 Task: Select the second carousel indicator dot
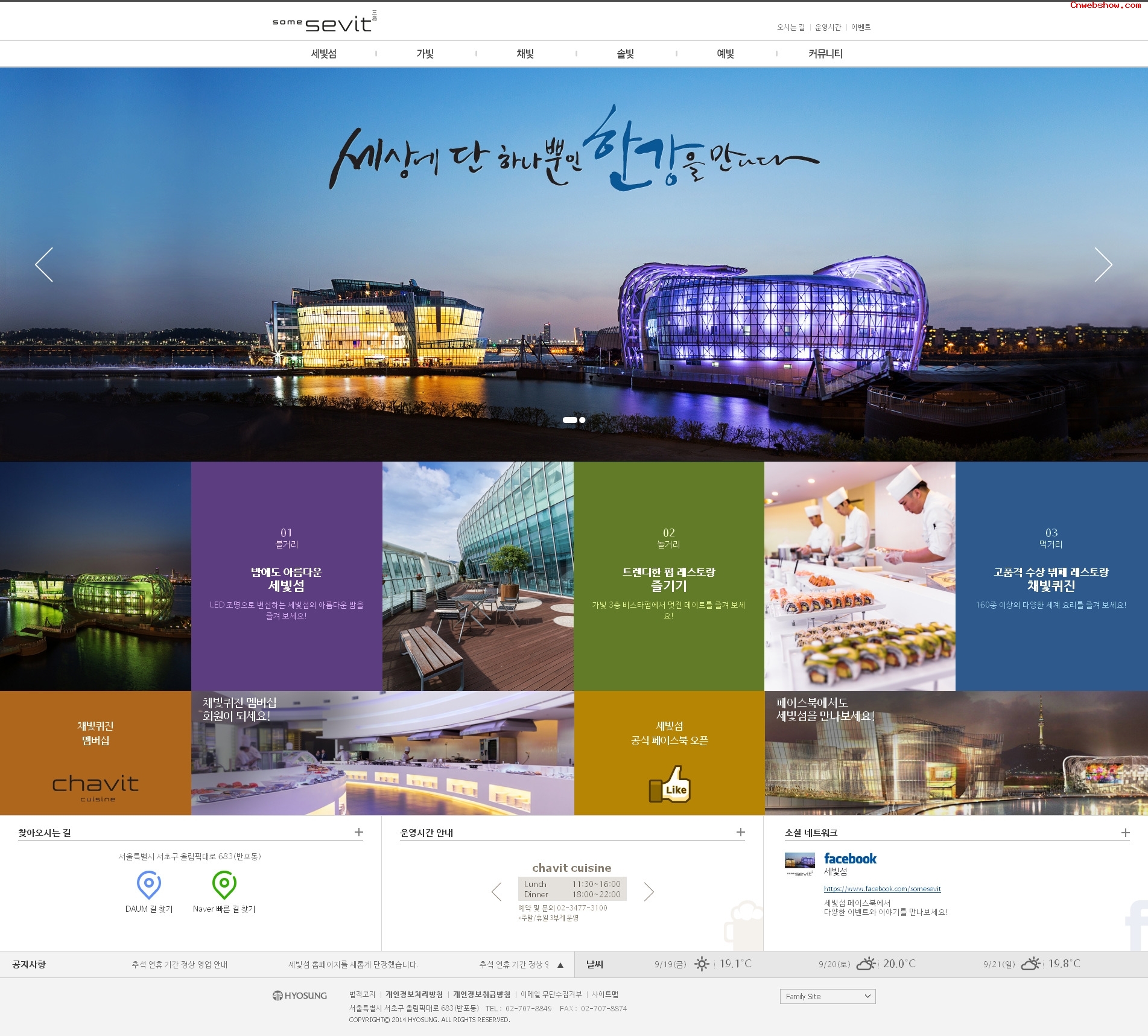coord(582,420)
